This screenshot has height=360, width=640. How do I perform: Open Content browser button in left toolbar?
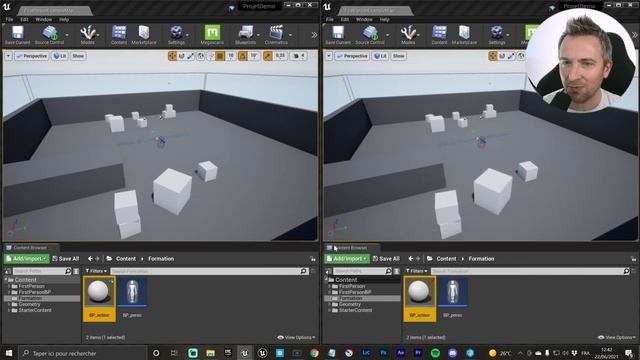tap(119, 35)
